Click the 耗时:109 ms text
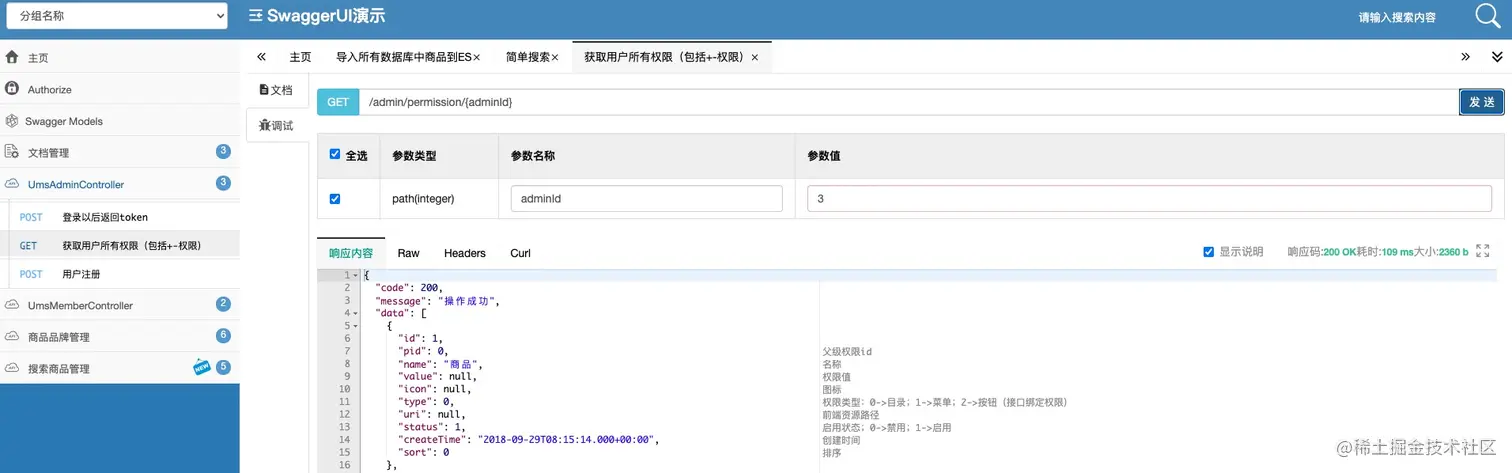 tap(1385, 252)
